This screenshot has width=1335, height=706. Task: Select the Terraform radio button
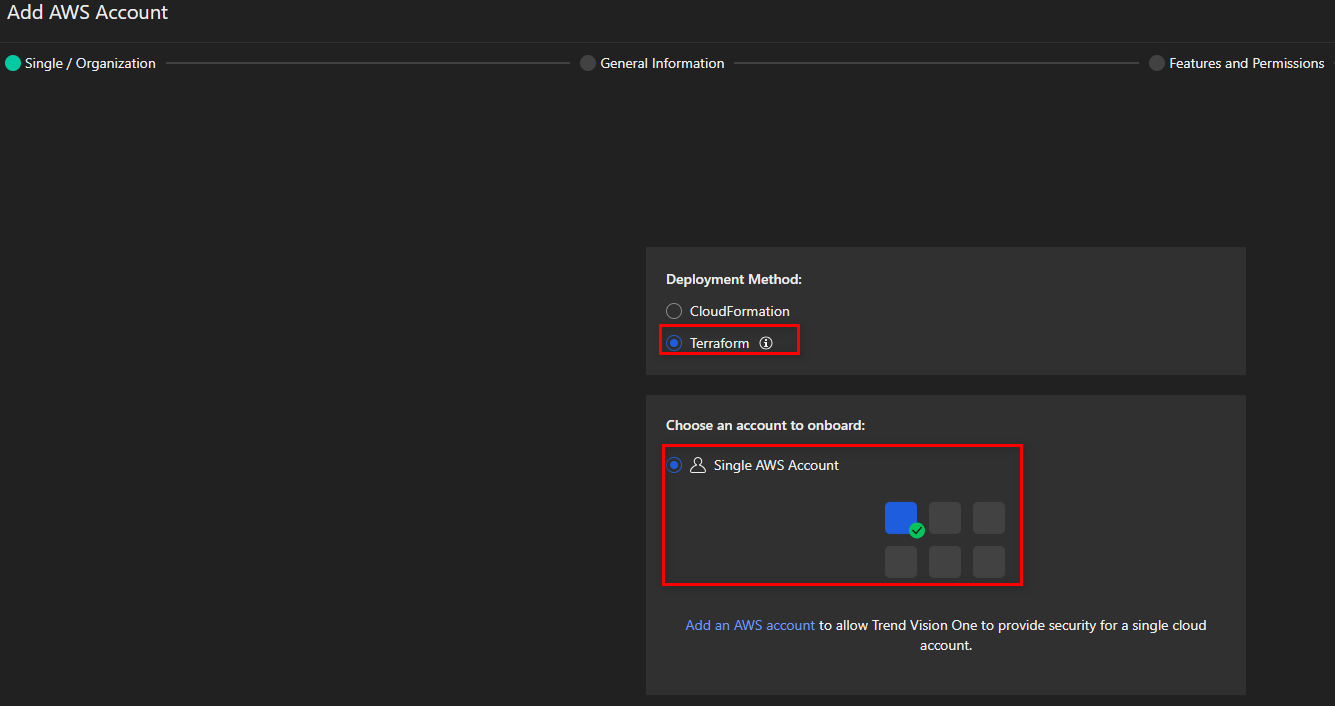(x=674, y=343)
